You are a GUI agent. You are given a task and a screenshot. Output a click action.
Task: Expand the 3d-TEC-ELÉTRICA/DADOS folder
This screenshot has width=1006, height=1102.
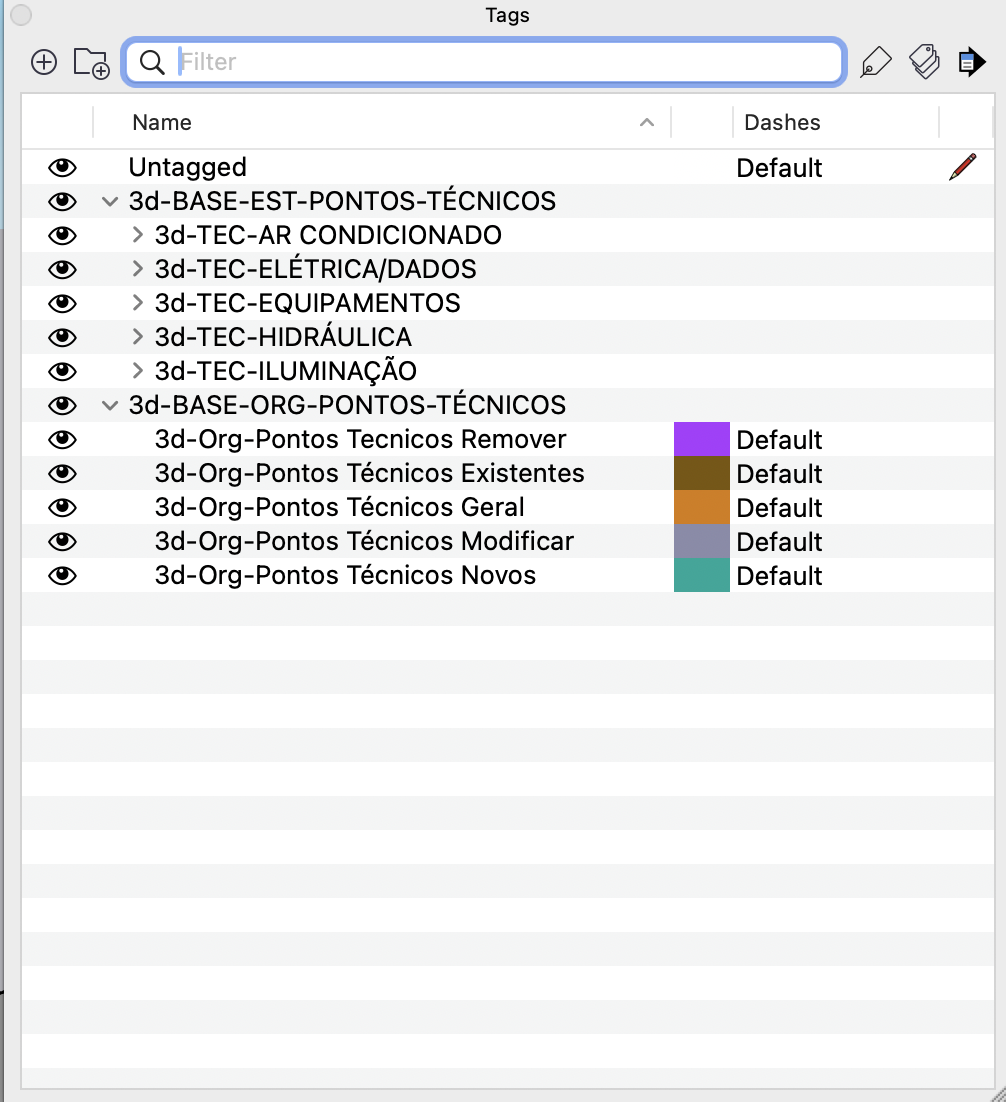138,268
